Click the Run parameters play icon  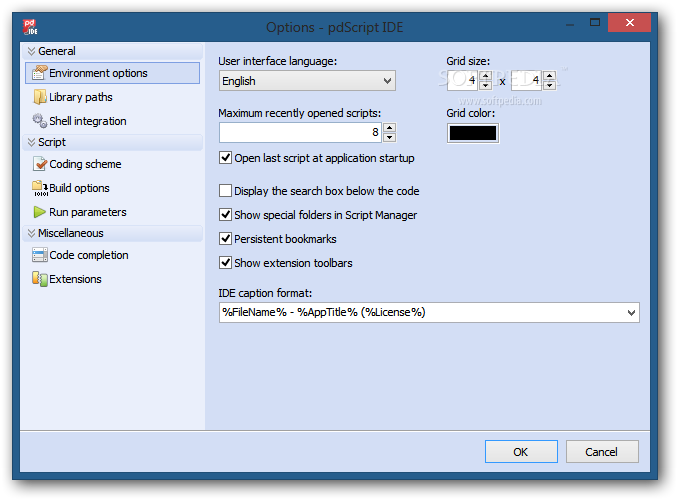39,212
